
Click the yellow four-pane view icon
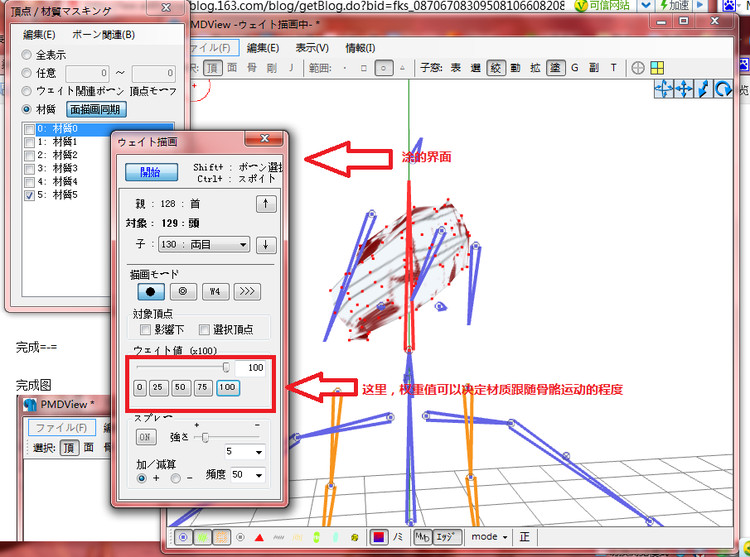[657, 68]
